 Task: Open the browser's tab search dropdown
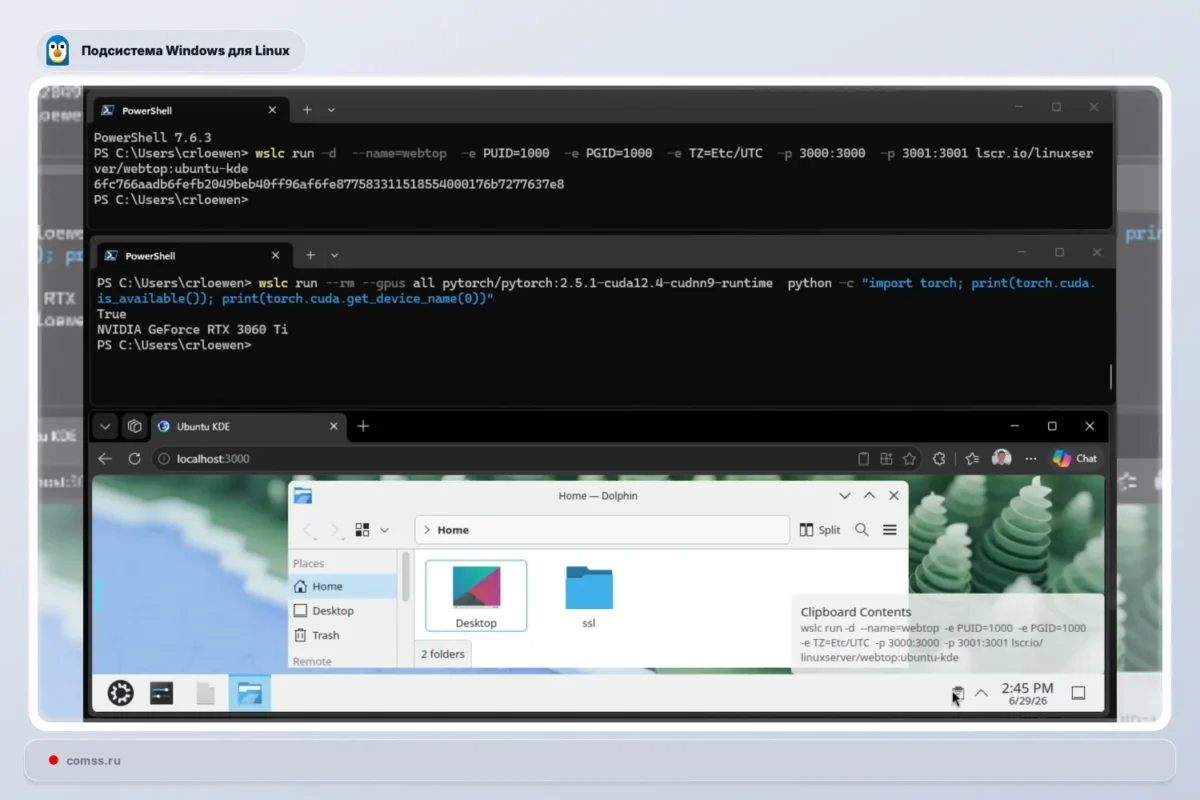click(x=105, y=426)
